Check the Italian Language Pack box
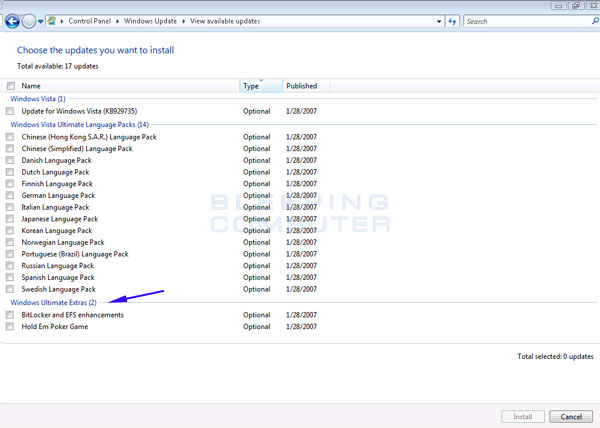600x428 pixels. 10,207
